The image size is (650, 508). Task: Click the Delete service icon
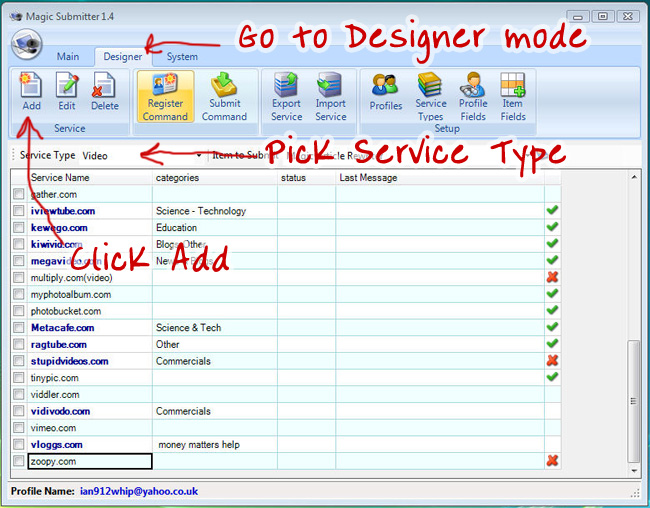[x=104, y=91]
